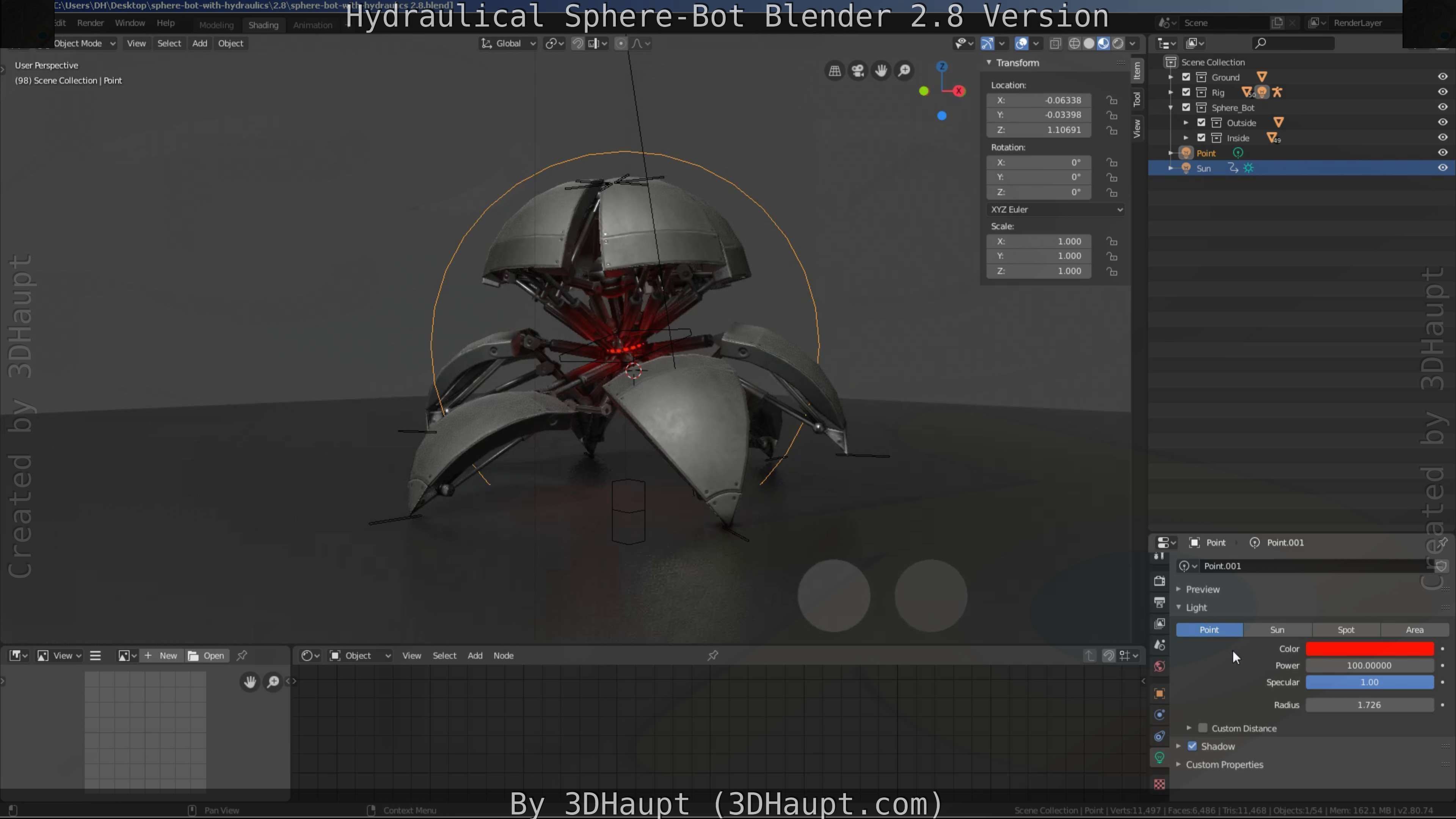
Task: Click the pan view hand icon in viewport
Action: tap(881, 71)
